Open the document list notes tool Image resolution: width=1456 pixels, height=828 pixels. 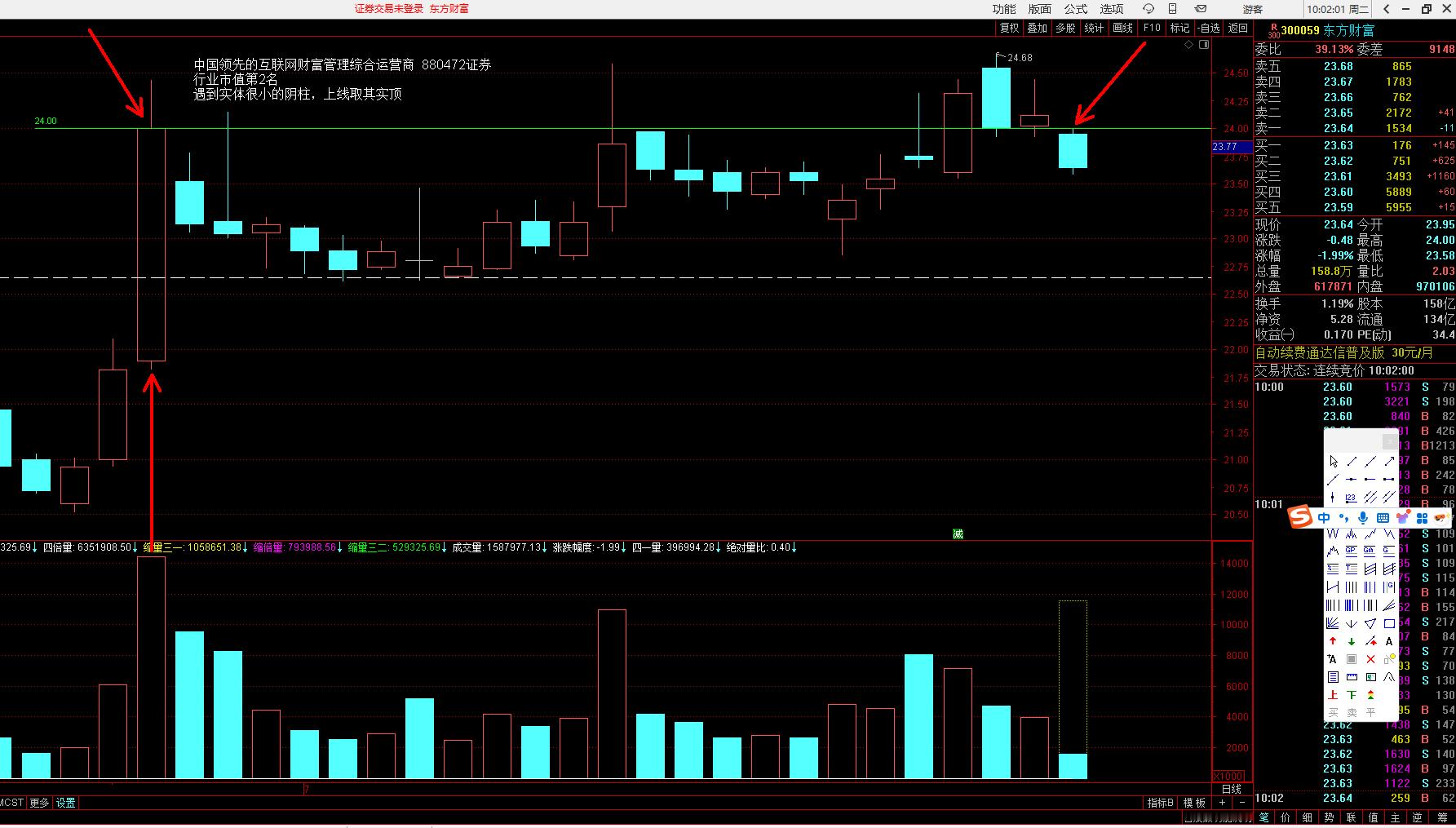[1333, 677]
